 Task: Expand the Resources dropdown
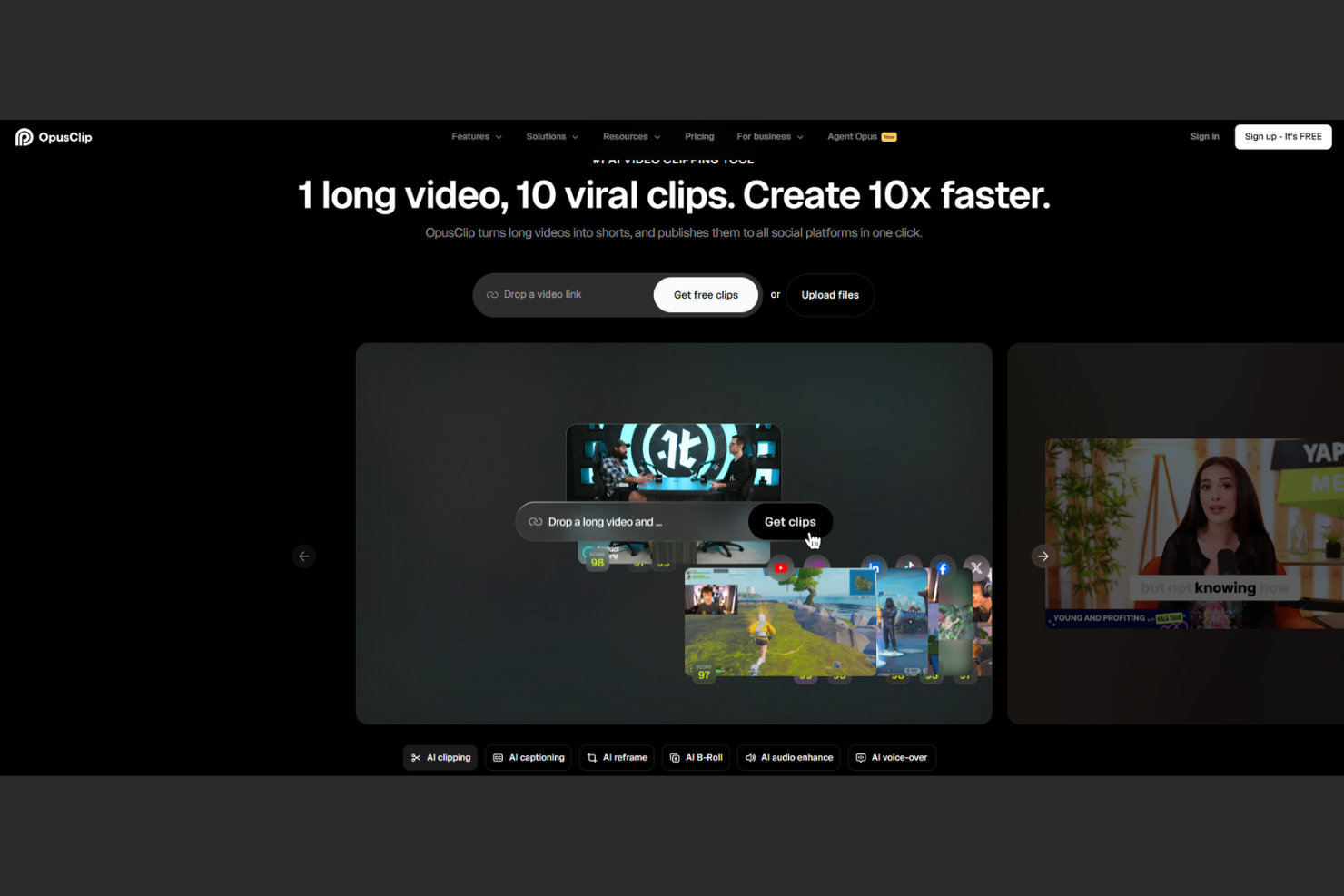(630, 136)
